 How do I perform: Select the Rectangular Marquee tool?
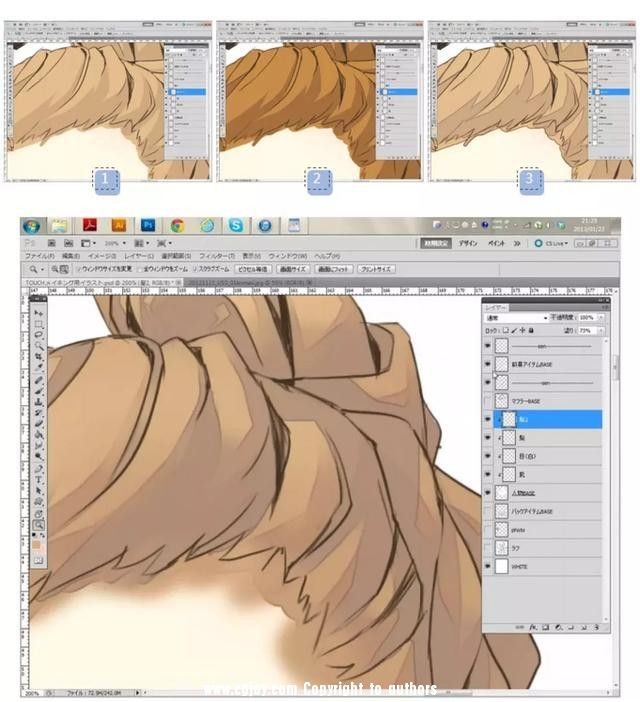click(x=39, y=324)
